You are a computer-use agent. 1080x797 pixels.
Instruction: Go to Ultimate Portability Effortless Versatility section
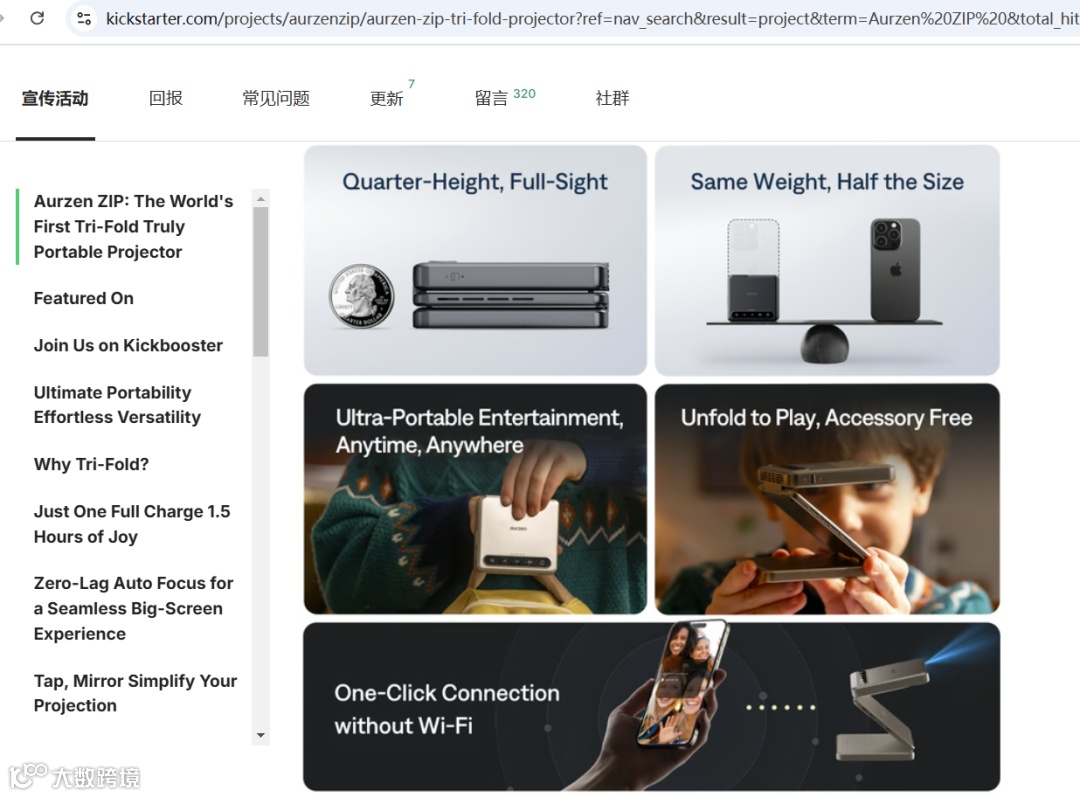tap(117, 404)
